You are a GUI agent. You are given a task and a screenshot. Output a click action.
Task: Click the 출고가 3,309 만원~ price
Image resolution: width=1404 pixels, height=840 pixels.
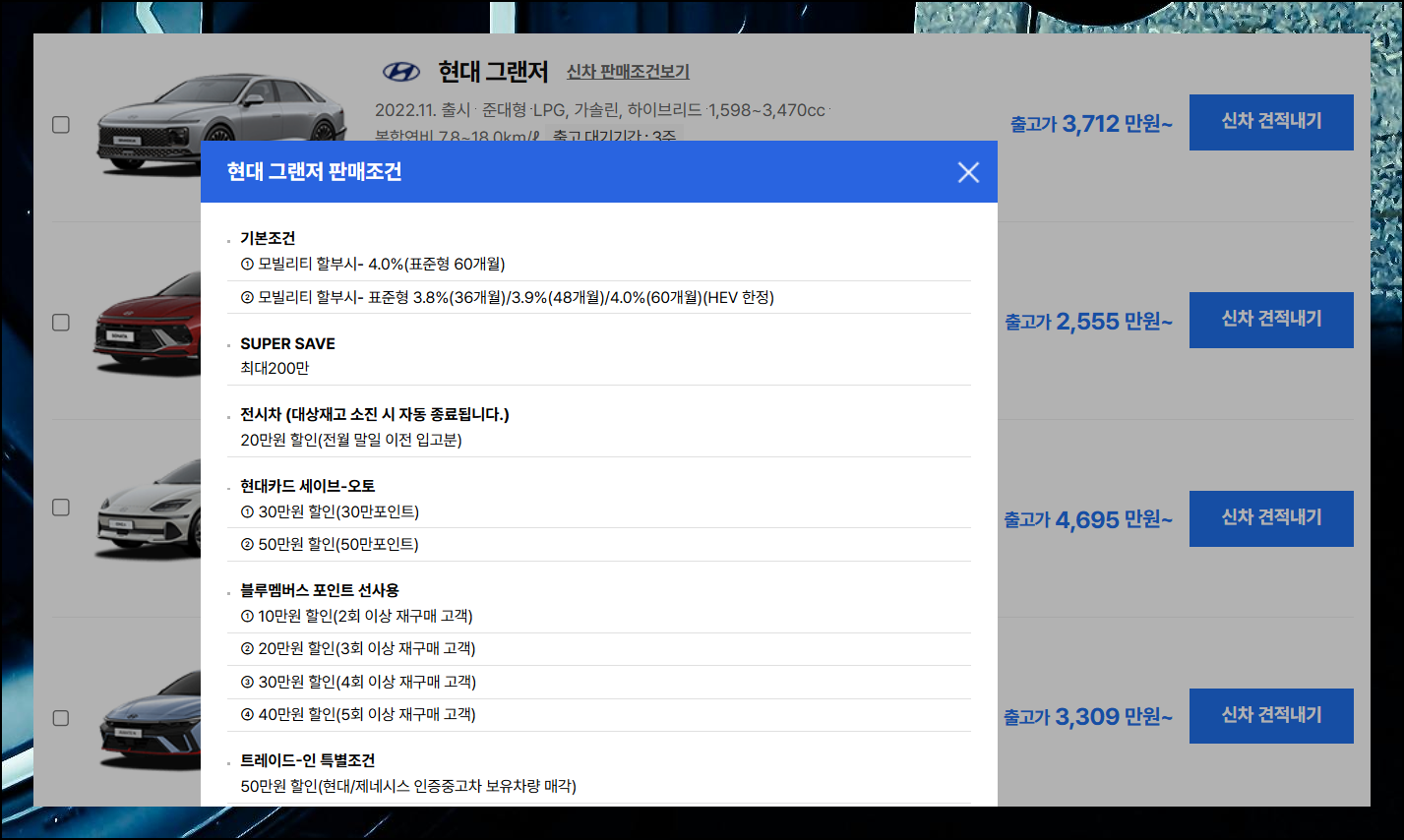pyautogui.click(x=1088, y=717)
